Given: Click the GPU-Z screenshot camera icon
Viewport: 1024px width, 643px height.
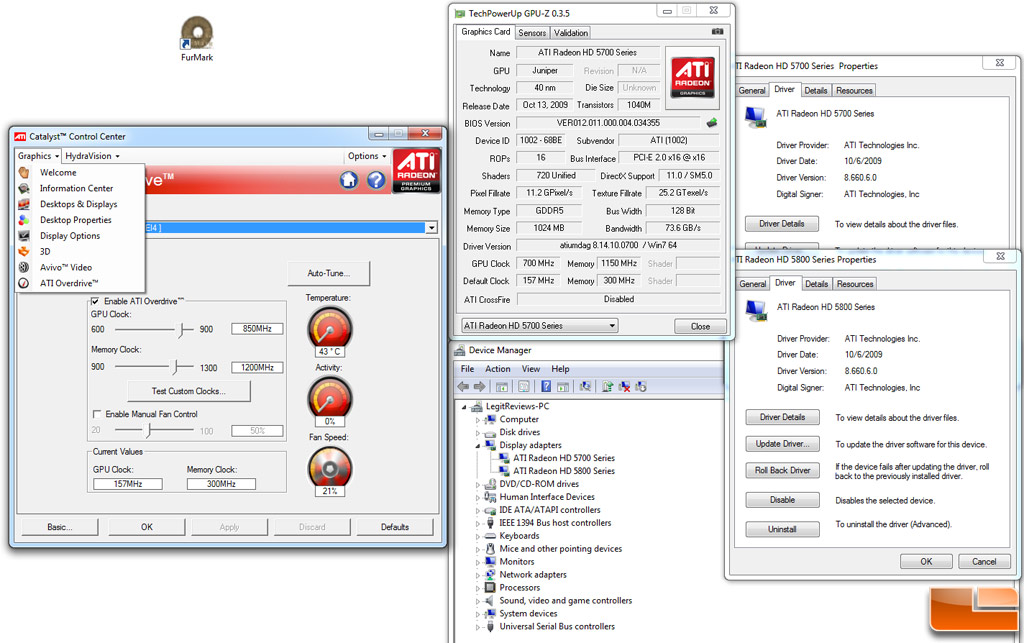Looking at the screenshot, I should click(x=717, y=31).
